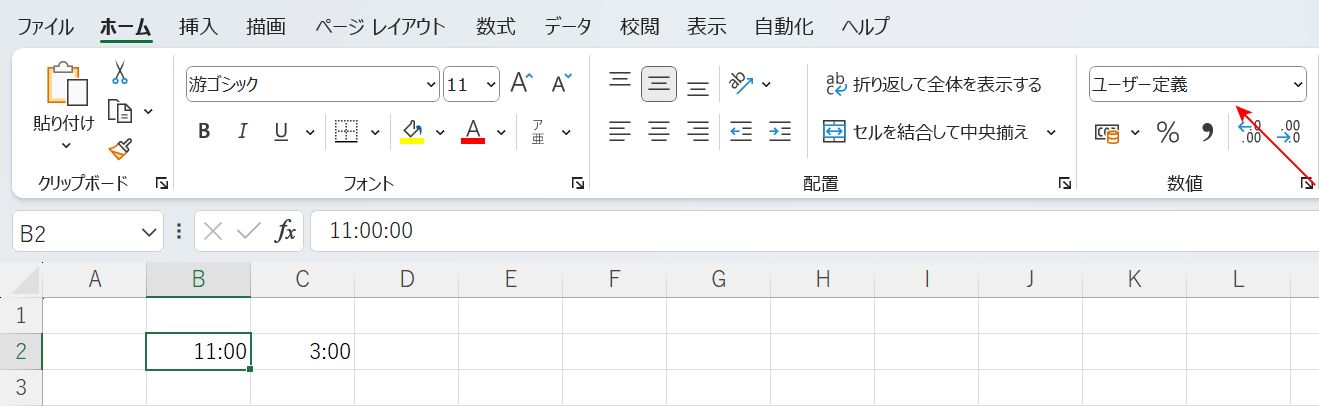Open the Name Box dropdown arrow
This screenshot has height=406, width=1319.
149,232
